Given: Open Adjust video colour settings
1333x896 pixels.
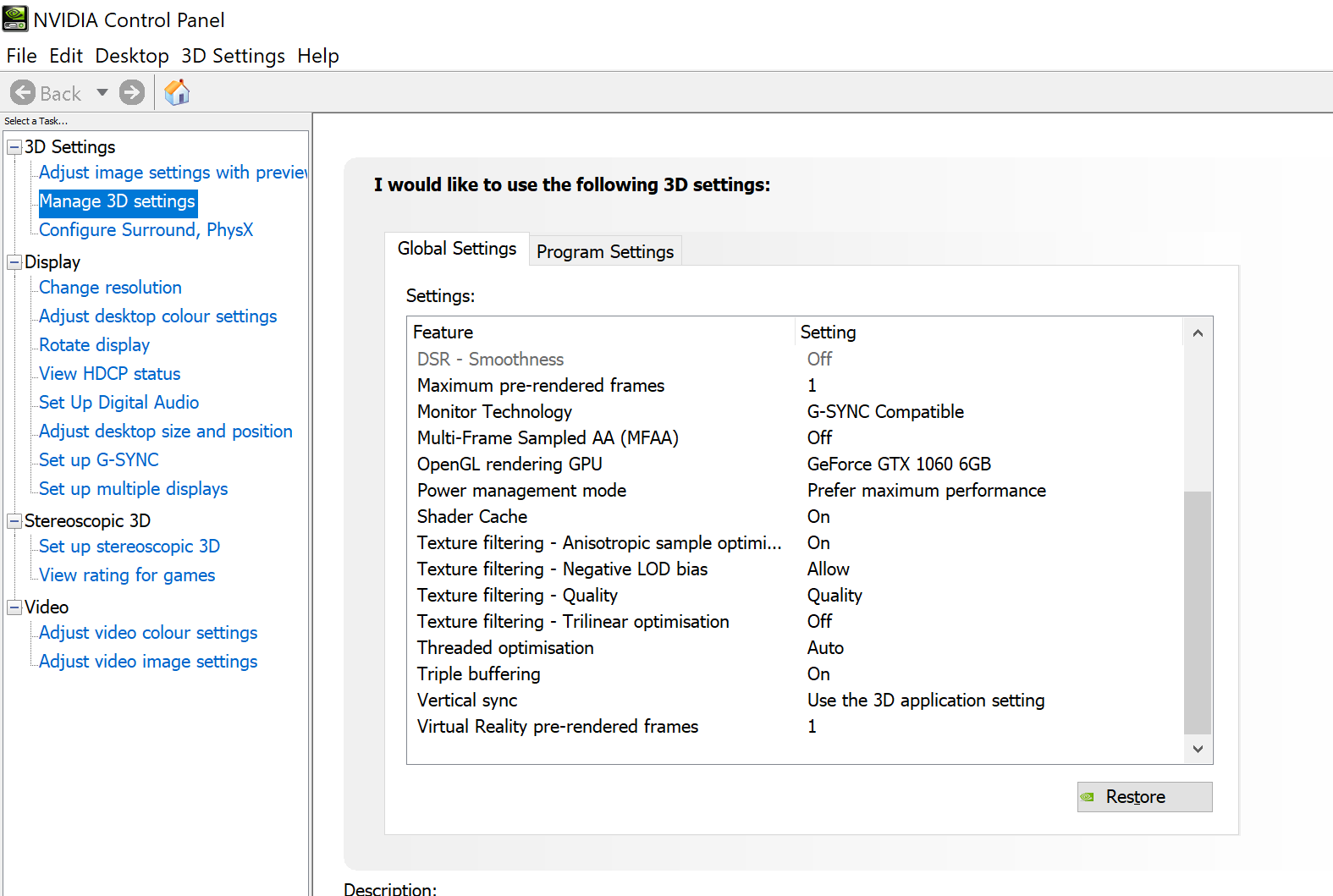Looking at the screenshot, I should pyautogui.click(x=148, y=633).
